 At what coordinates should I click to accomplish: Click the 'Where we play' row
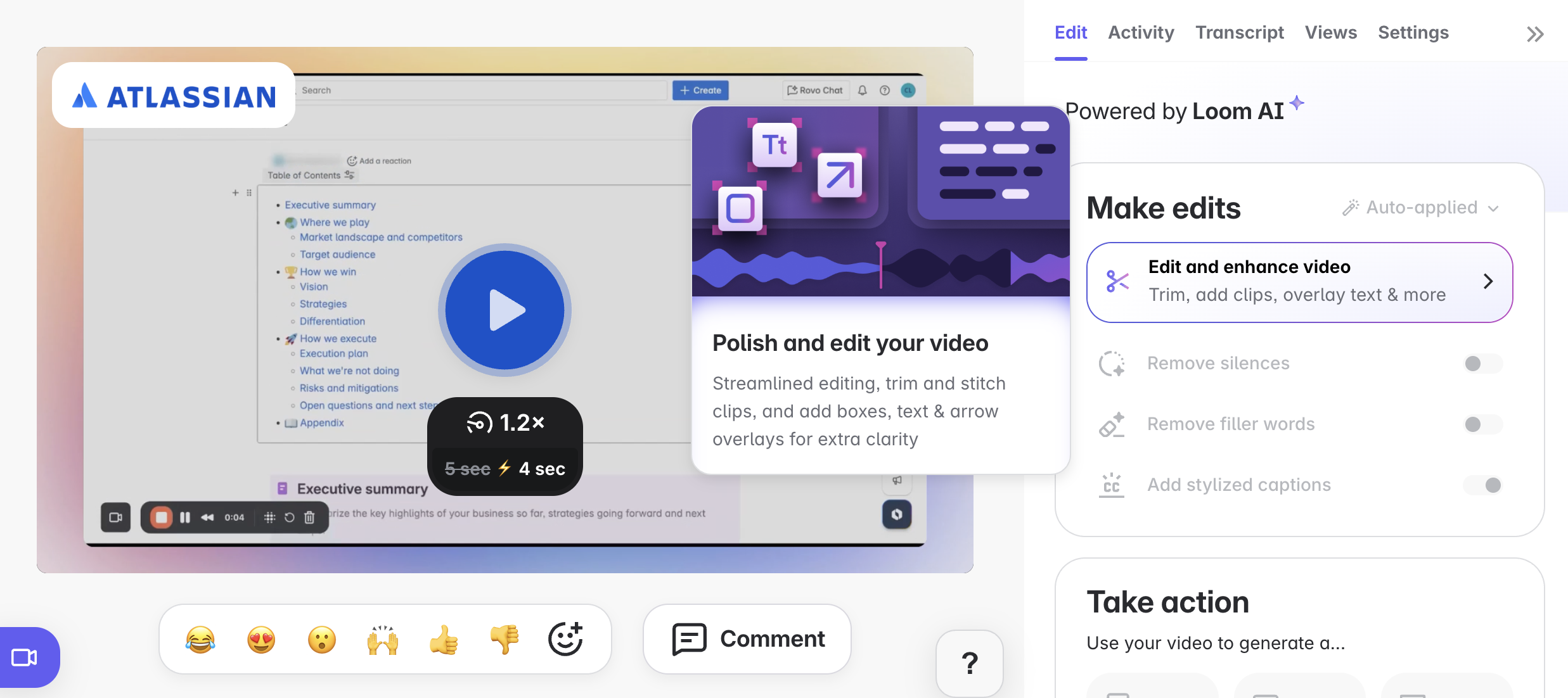click(x=327, y=222)
